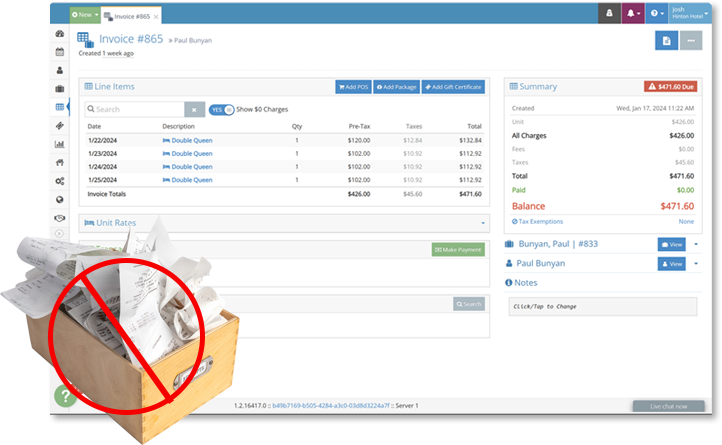
Task: Click View button for reservation #833
Action: tap(671, 245)
